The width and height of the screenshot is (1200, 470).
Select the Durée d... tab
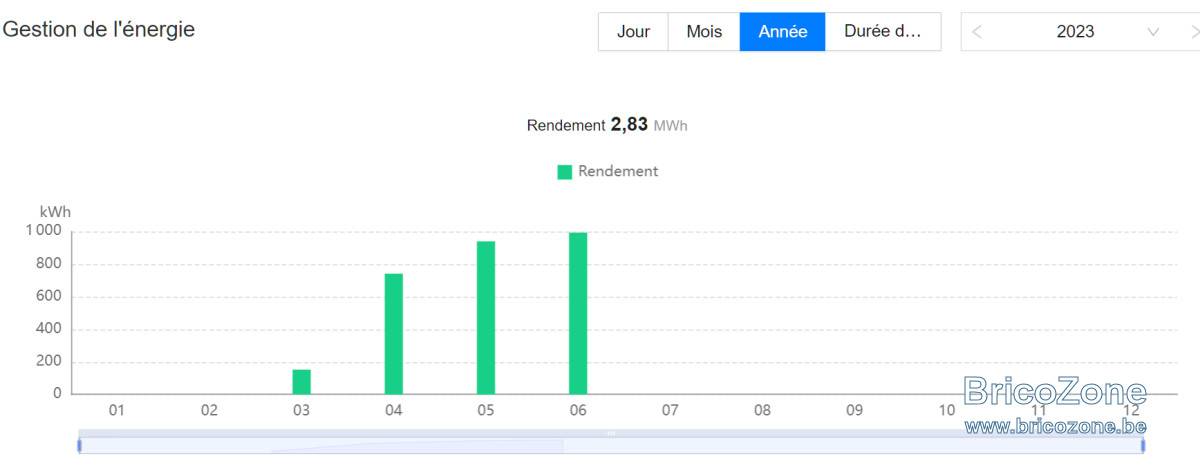point(883,32)
